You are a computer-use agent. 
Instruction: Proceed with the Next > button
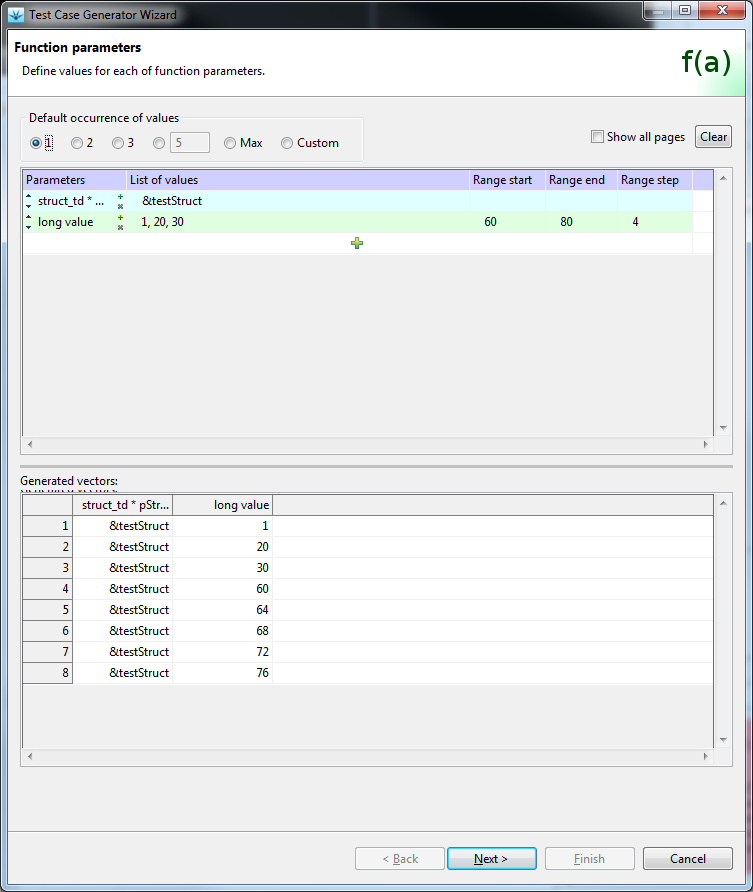point(491,858)
